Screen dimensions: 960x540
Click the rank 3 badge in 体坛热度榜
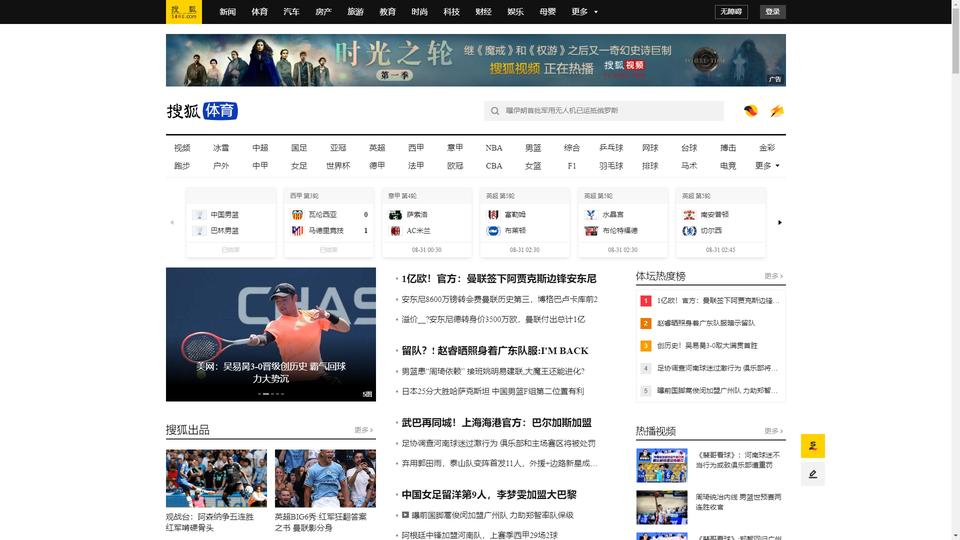(645, 346)
